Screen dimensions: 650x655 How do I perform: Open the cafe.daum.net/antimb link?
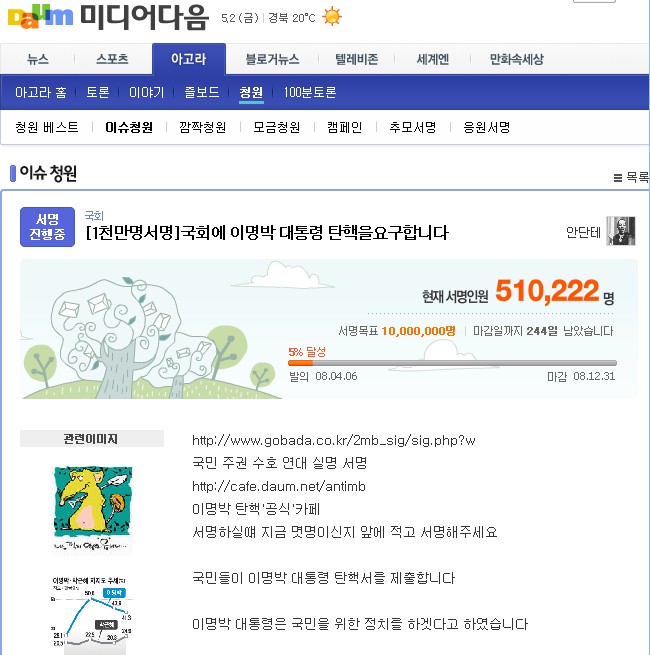point(279,486)
